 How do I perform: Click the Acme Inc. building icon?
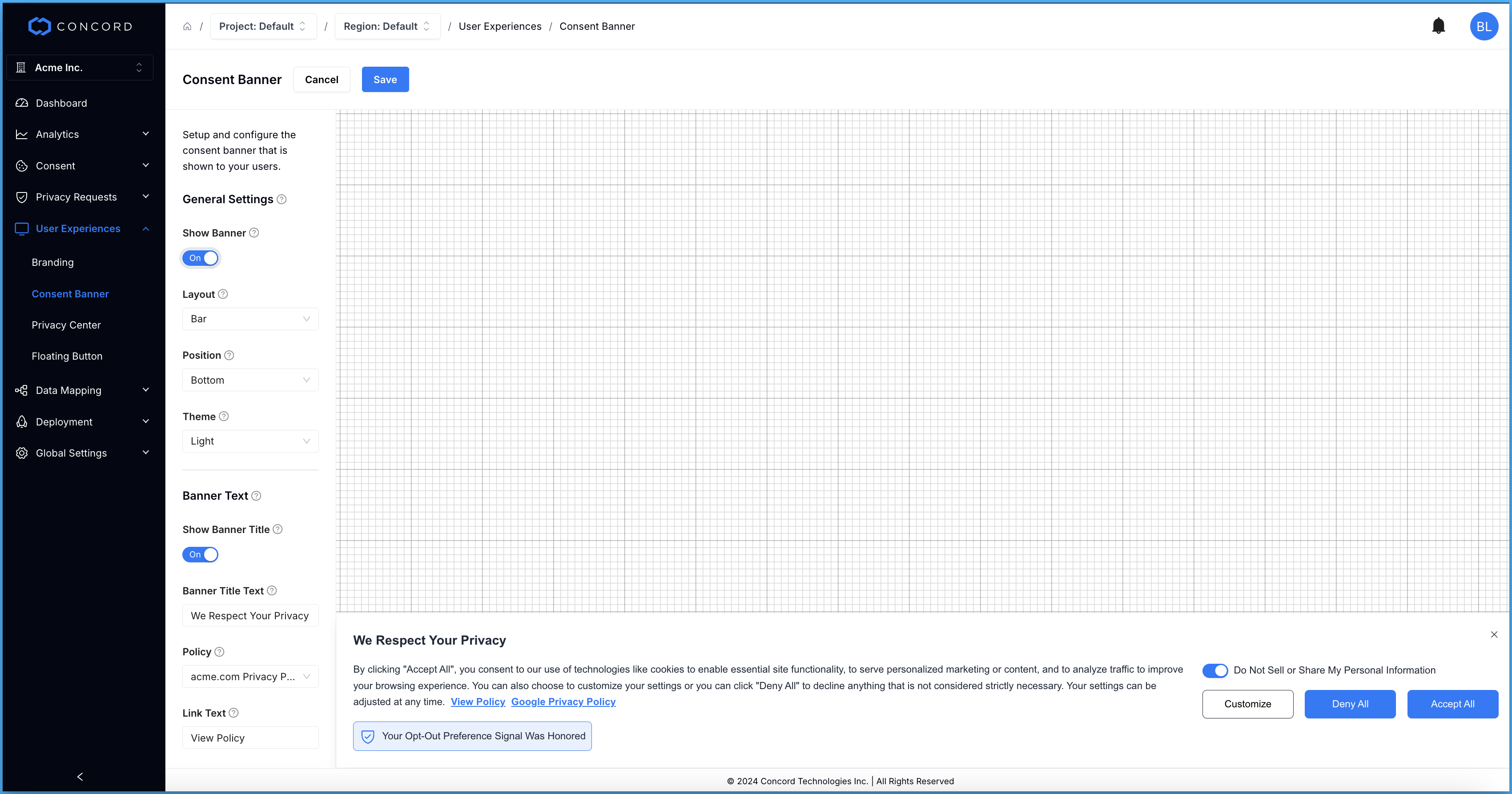click(21, 68)
